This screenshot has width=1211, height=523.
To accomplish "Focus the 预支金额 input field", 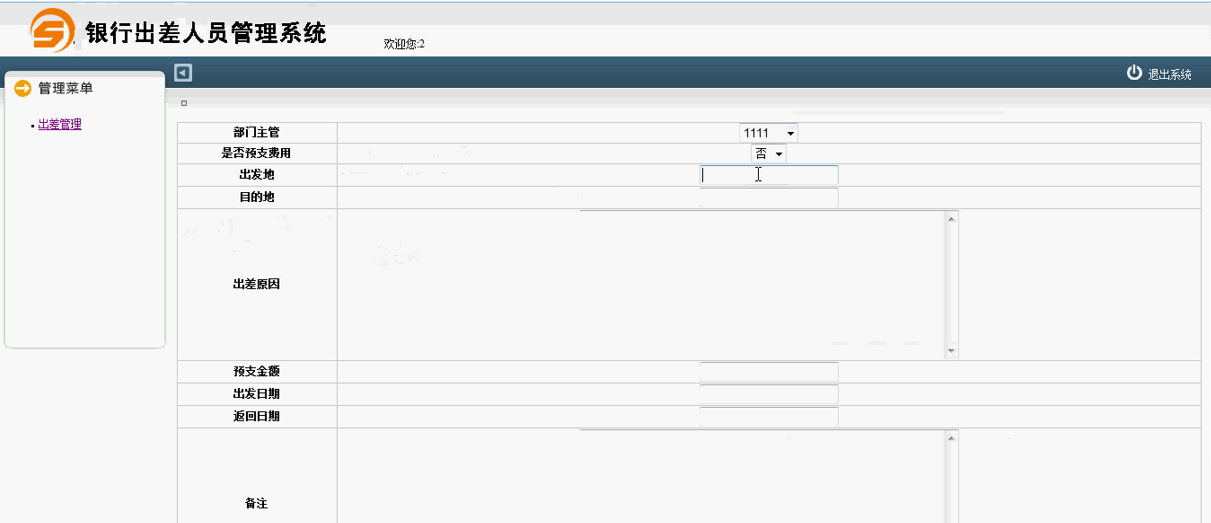I will click(769, 372).
